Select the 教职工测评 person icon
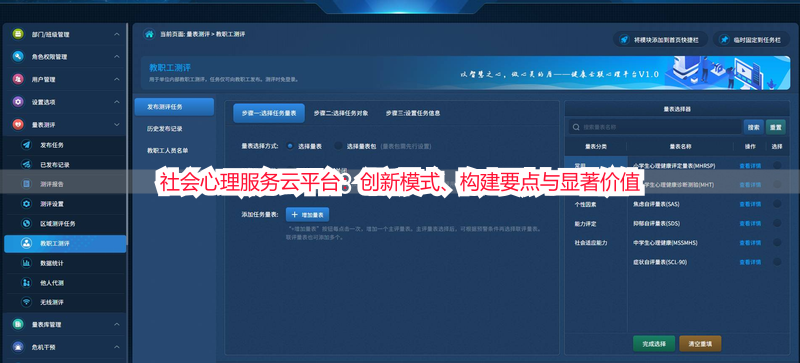The height and width of the screenshot is (363, 800). 26,244
